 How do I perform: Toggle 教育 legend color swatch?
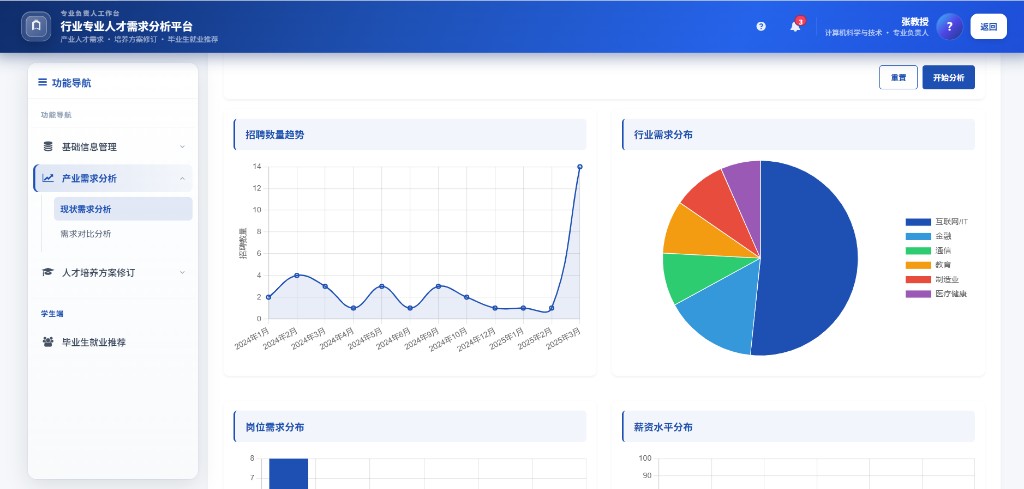918,265
